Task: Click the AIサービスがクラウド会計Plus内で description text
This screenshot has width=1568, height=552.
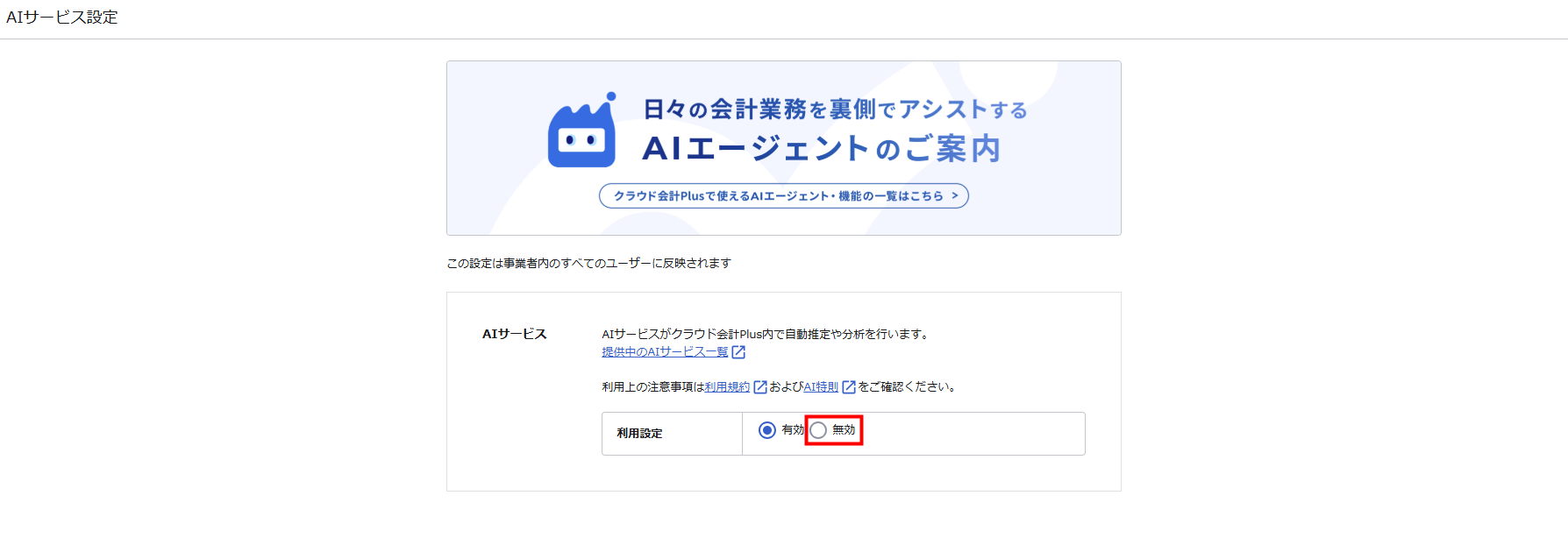Action: click(765, 334)
